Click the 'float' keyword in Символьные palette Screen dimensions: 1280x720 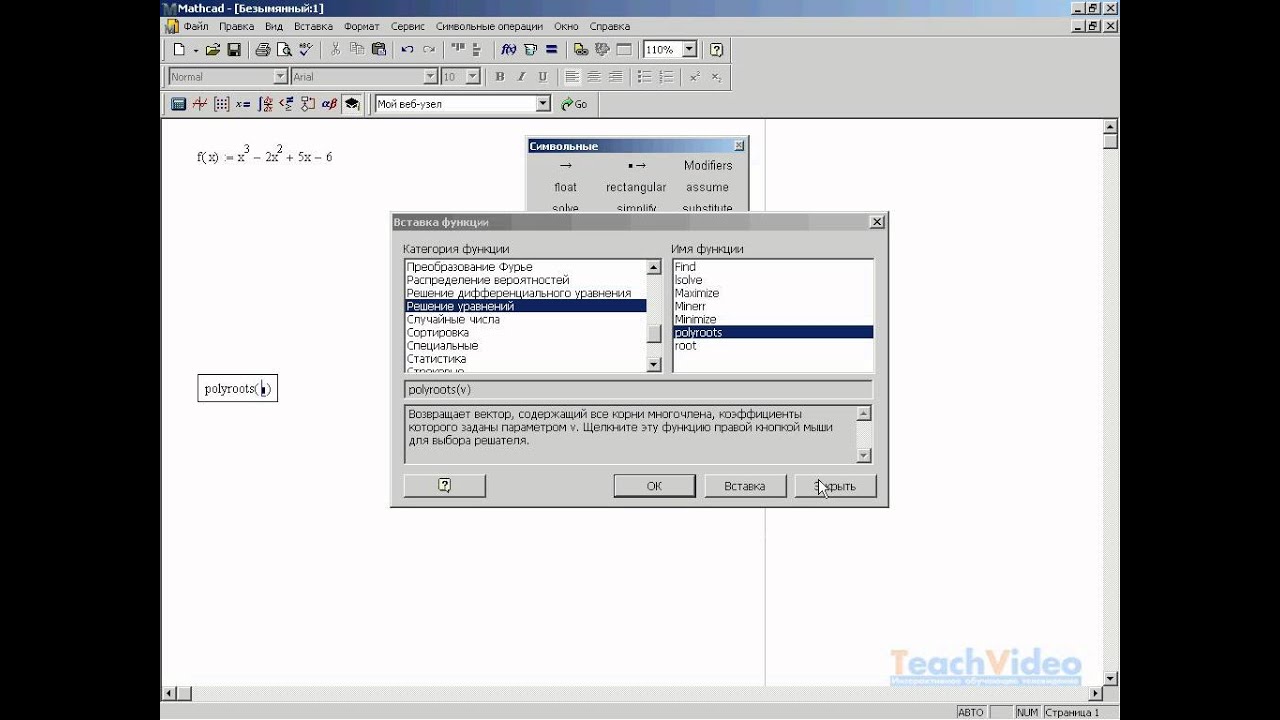click(x=566, y=187)
